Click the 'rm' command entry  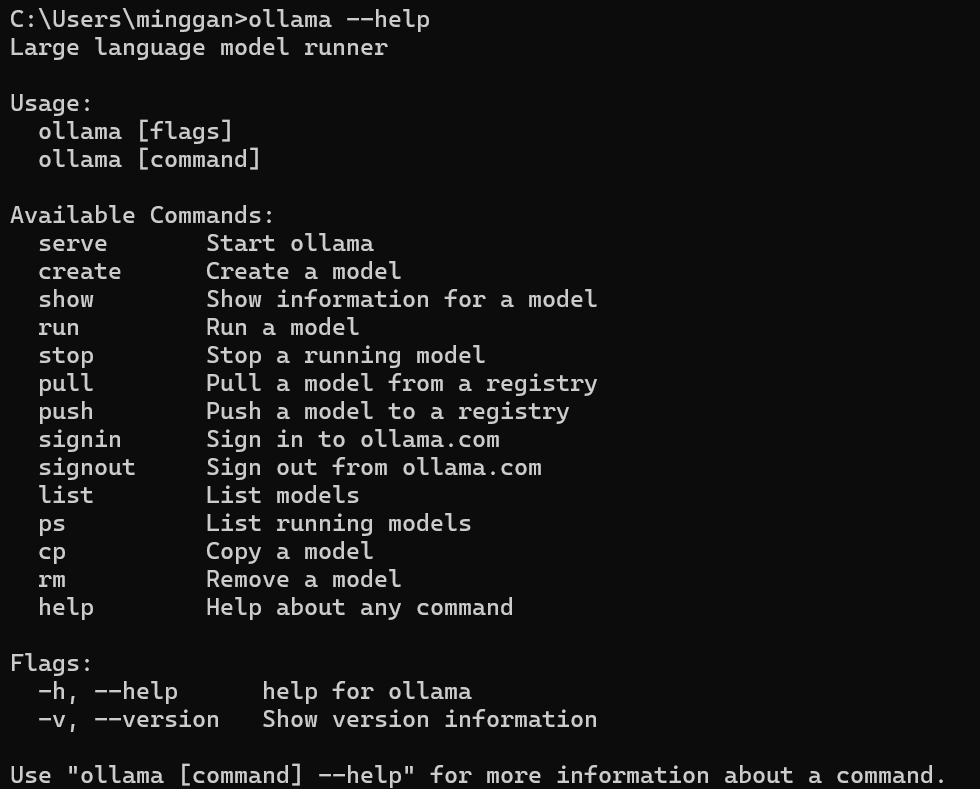[x=52, y=580]
